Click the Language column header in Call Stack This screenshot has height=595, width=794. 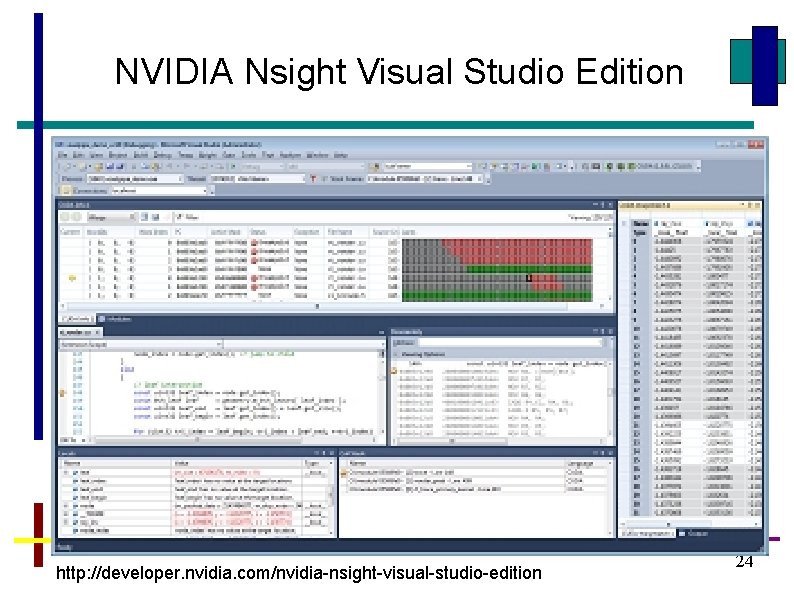pyautogui.click(x=586, y=463)
